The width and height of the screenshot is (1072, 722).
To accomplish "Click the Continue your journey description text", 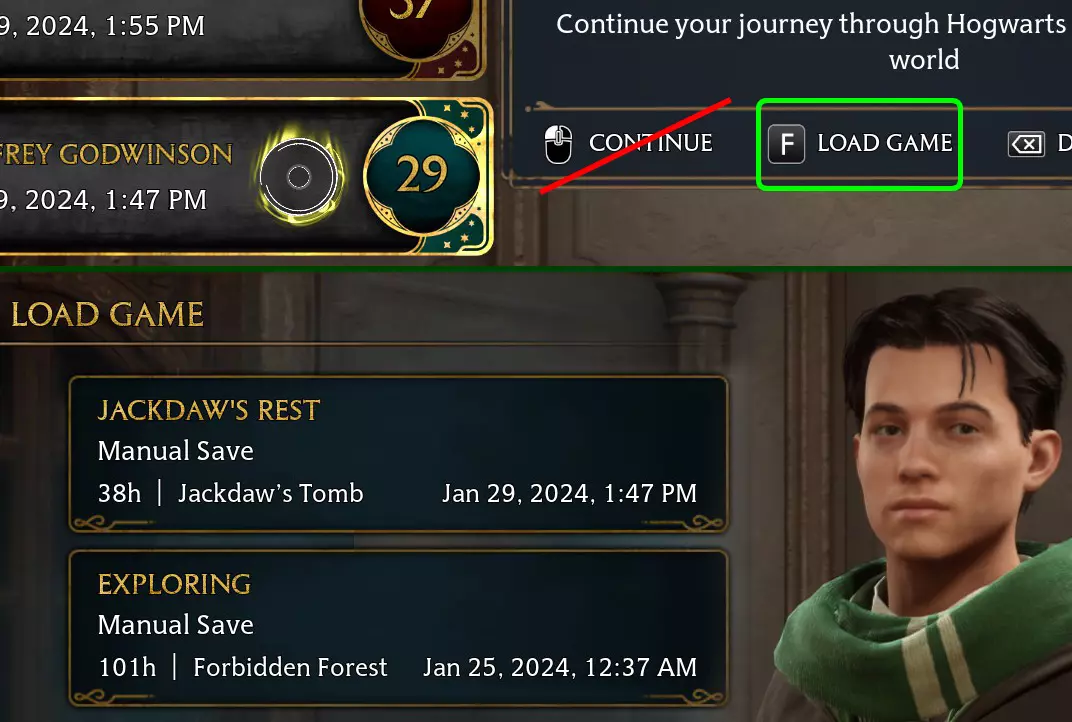I will (x=813, y=42).
